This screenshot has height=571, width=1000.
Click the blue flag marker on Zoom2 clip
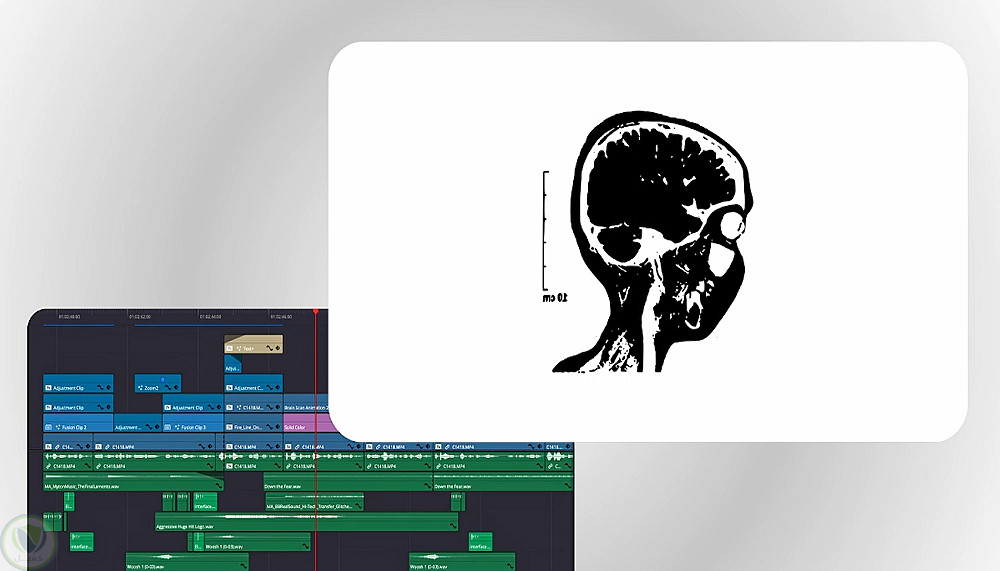click(163, 380)
